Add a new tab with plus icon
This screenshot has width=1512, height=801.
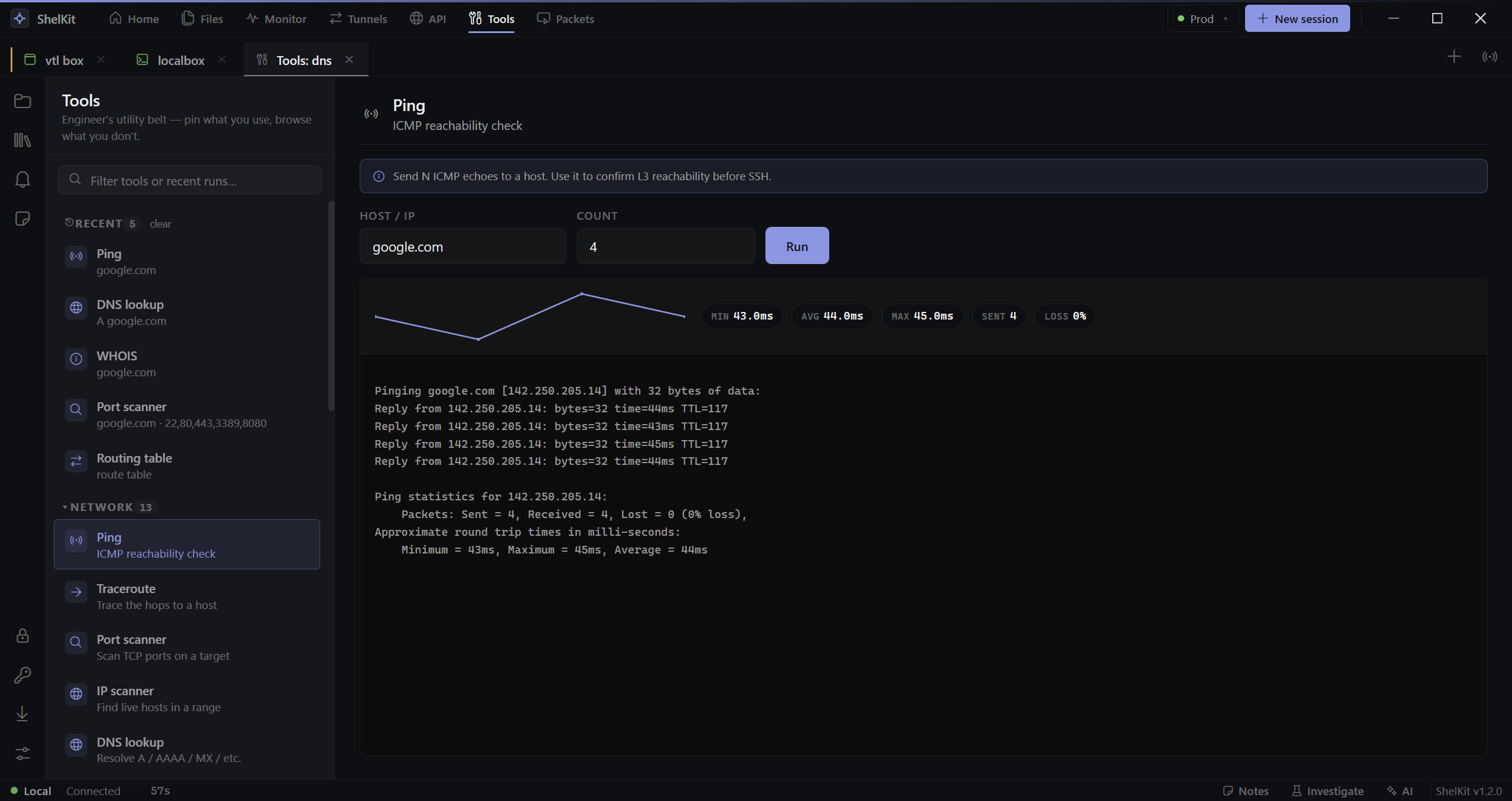point(1454,57)
